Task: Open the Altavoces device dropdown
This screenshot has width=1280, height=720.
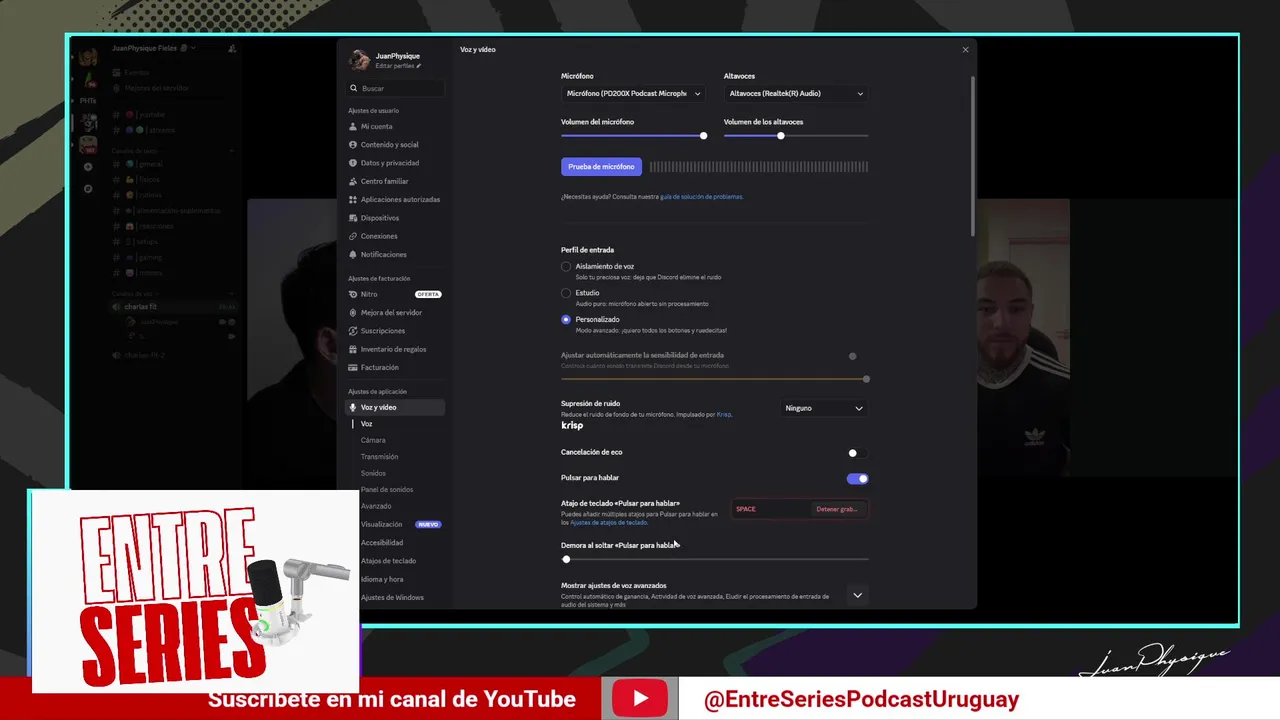Action: [x=796, y=94]
